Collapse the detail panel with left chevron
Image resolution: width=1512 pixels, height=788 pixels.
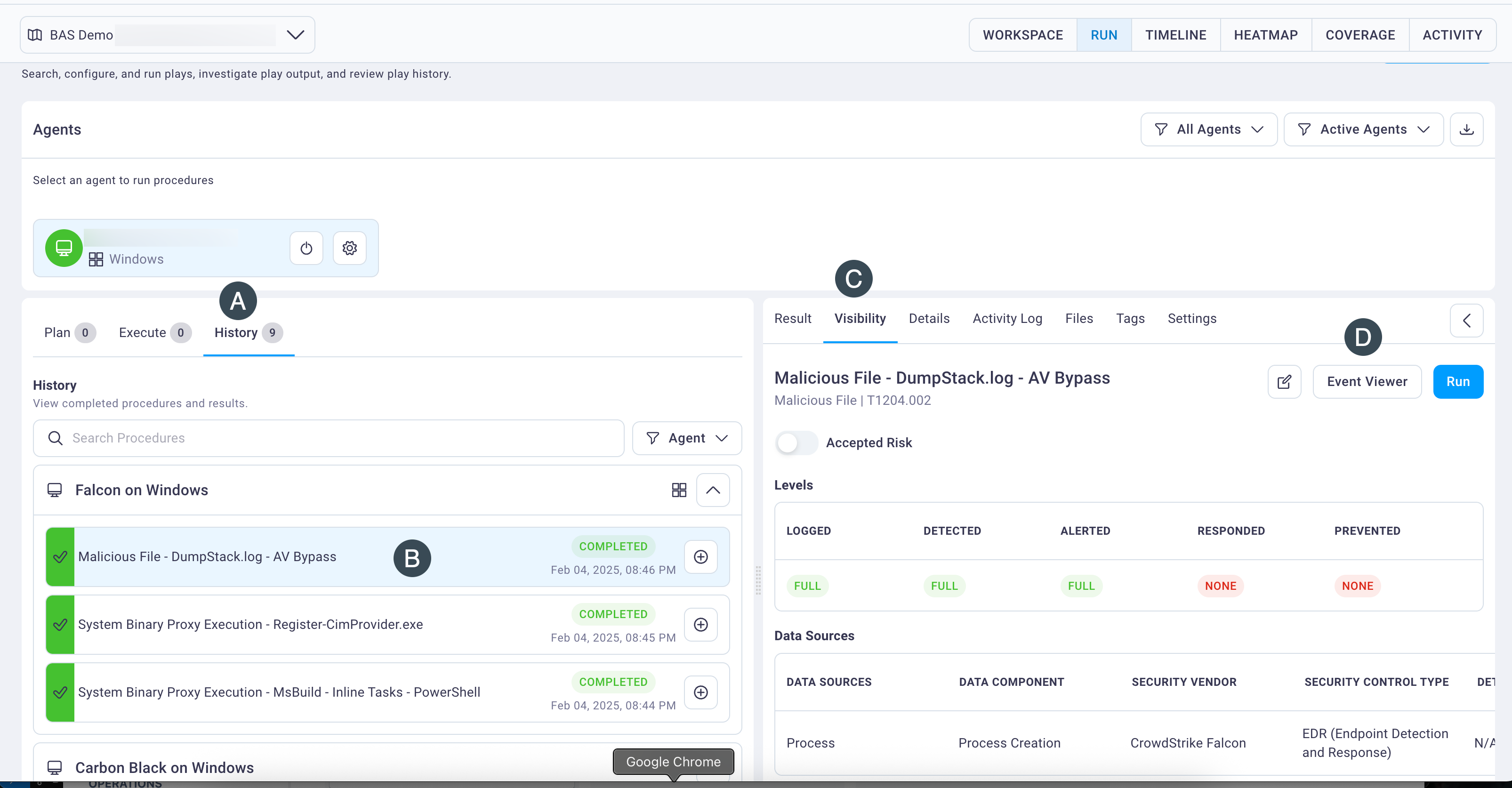coord(1466,321)
